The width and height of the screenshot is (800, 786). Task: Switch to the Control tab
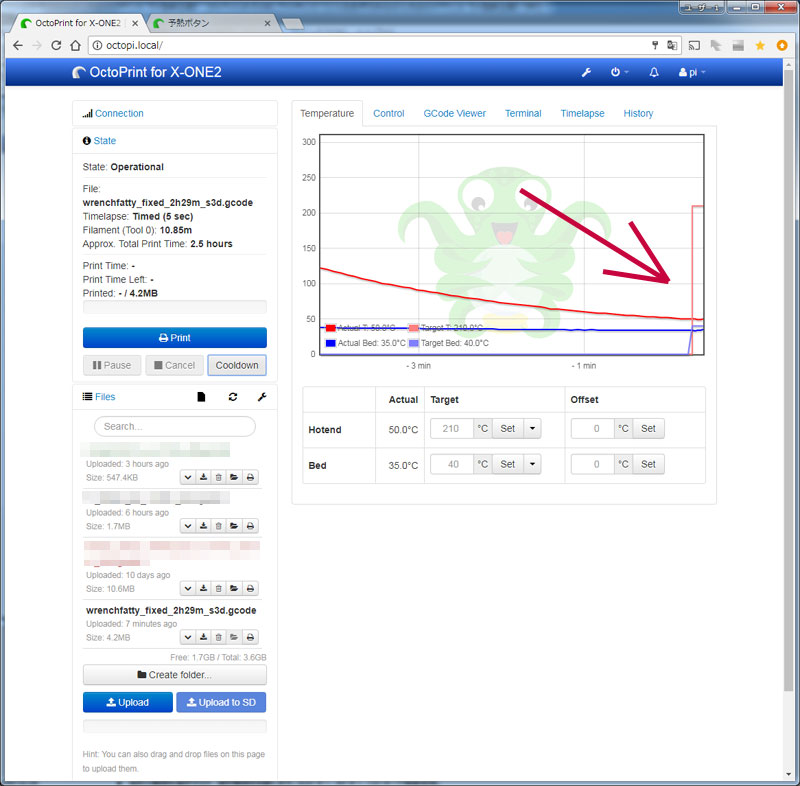388,113
